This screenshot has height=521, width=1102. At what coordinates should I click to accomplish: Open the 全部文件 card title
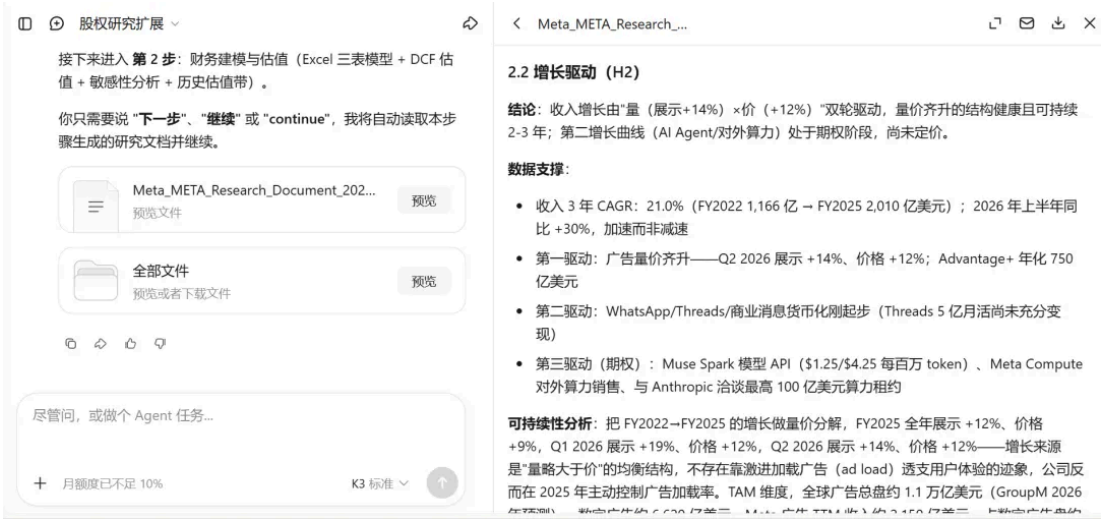point(161,271)
